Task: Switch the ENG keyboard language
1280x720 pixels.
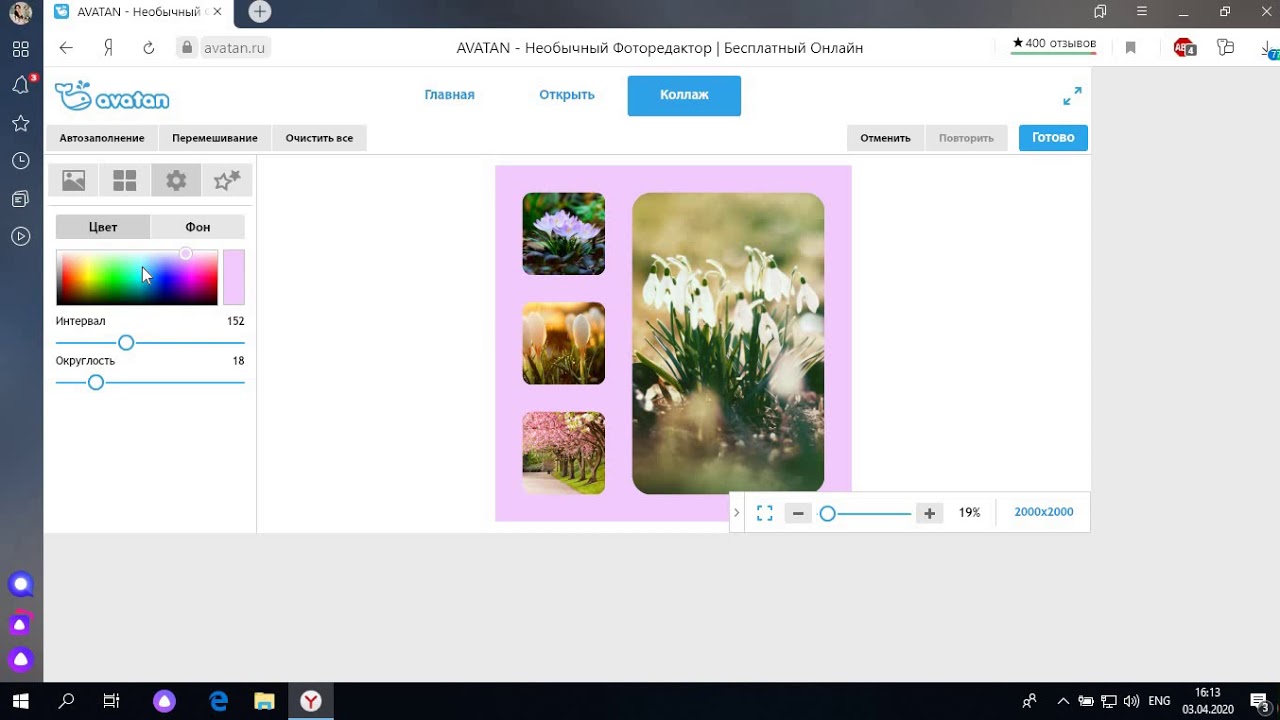Action: pos(1159,701)
